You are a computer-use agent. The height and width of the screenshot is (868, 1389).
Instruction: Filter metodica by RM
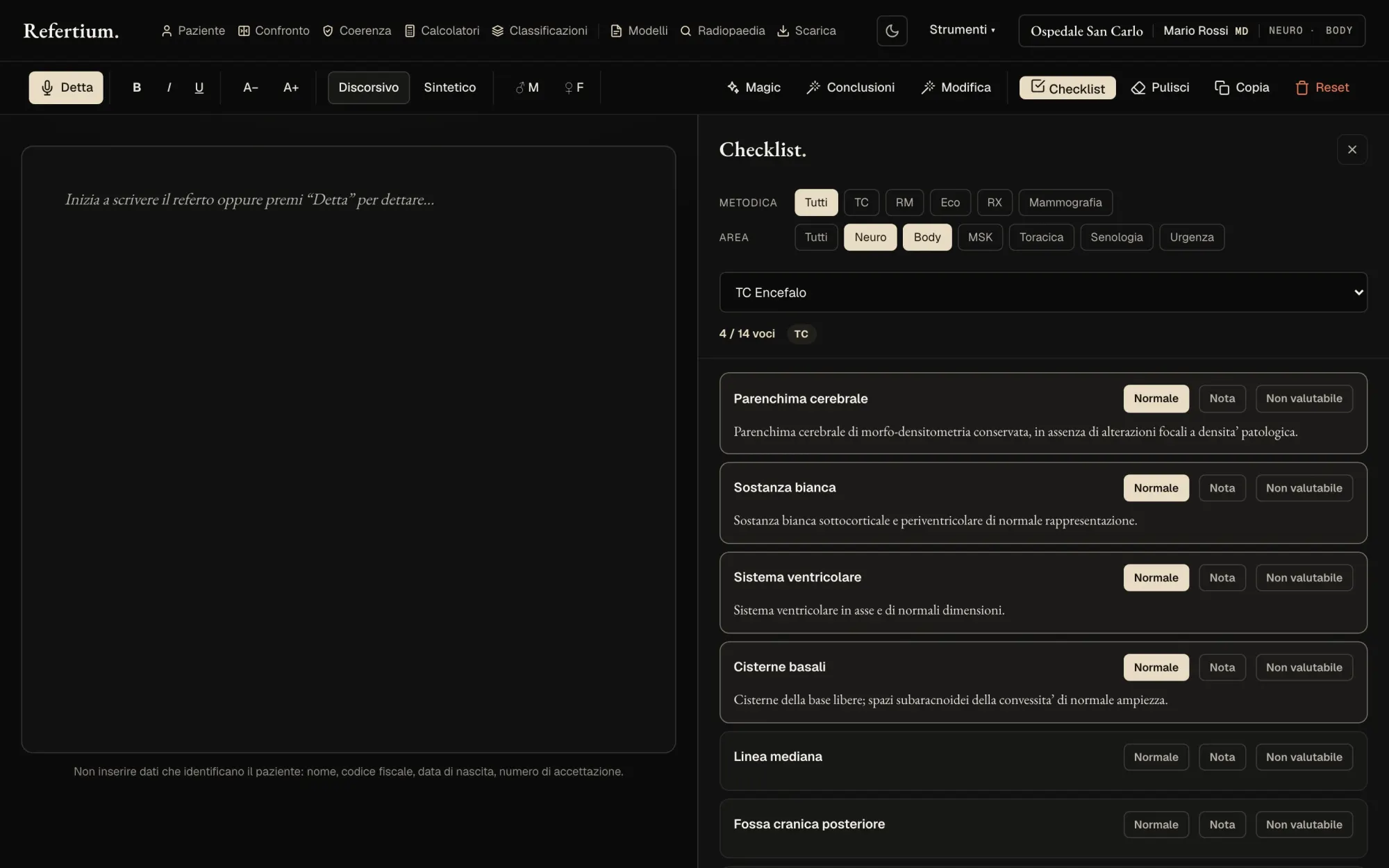tap(904, 203)
